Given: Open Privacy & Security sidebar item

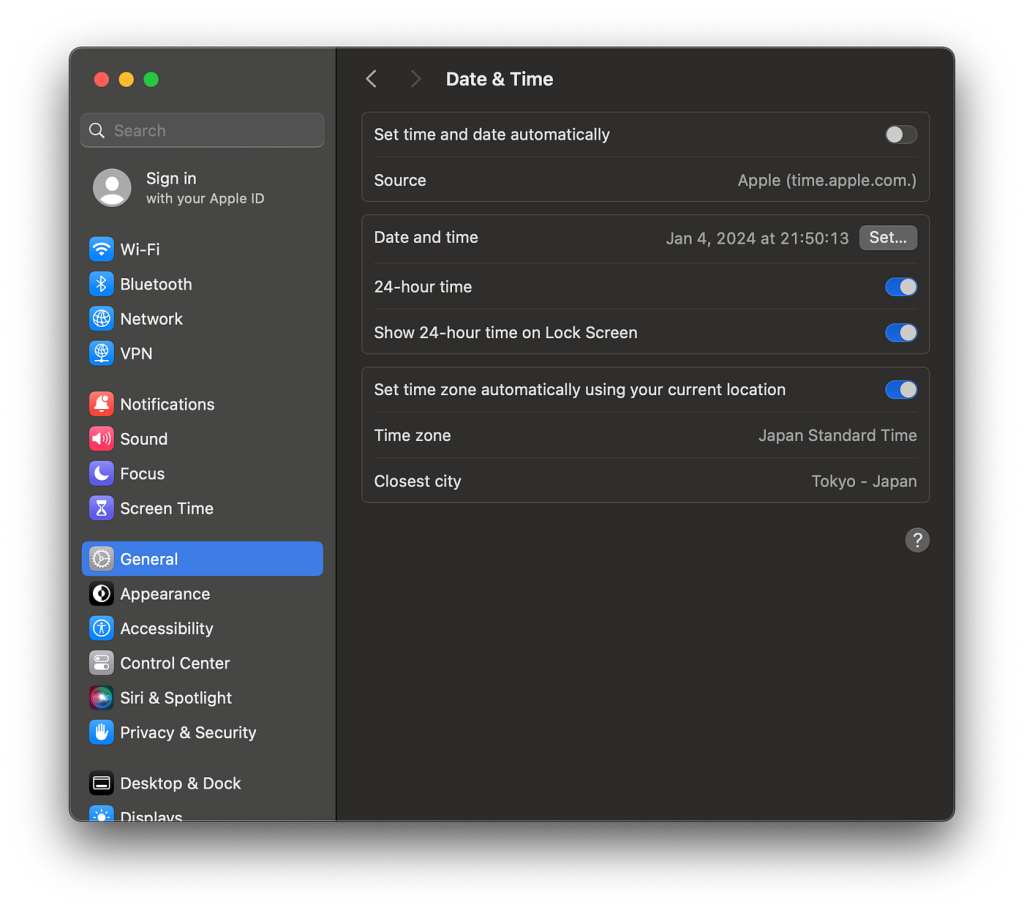Looking at the screenshot, I should point(188,733).
